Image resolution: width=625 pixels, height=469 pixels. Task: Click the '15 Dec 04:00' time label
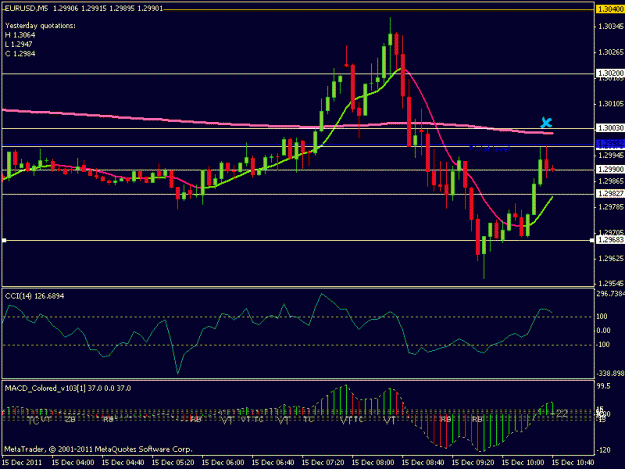click(x=73, y=463)
